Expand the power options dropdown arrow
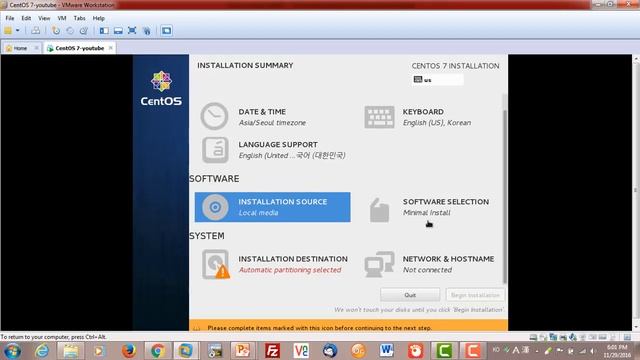Screen dimensions: 640x360 point(18,31)
